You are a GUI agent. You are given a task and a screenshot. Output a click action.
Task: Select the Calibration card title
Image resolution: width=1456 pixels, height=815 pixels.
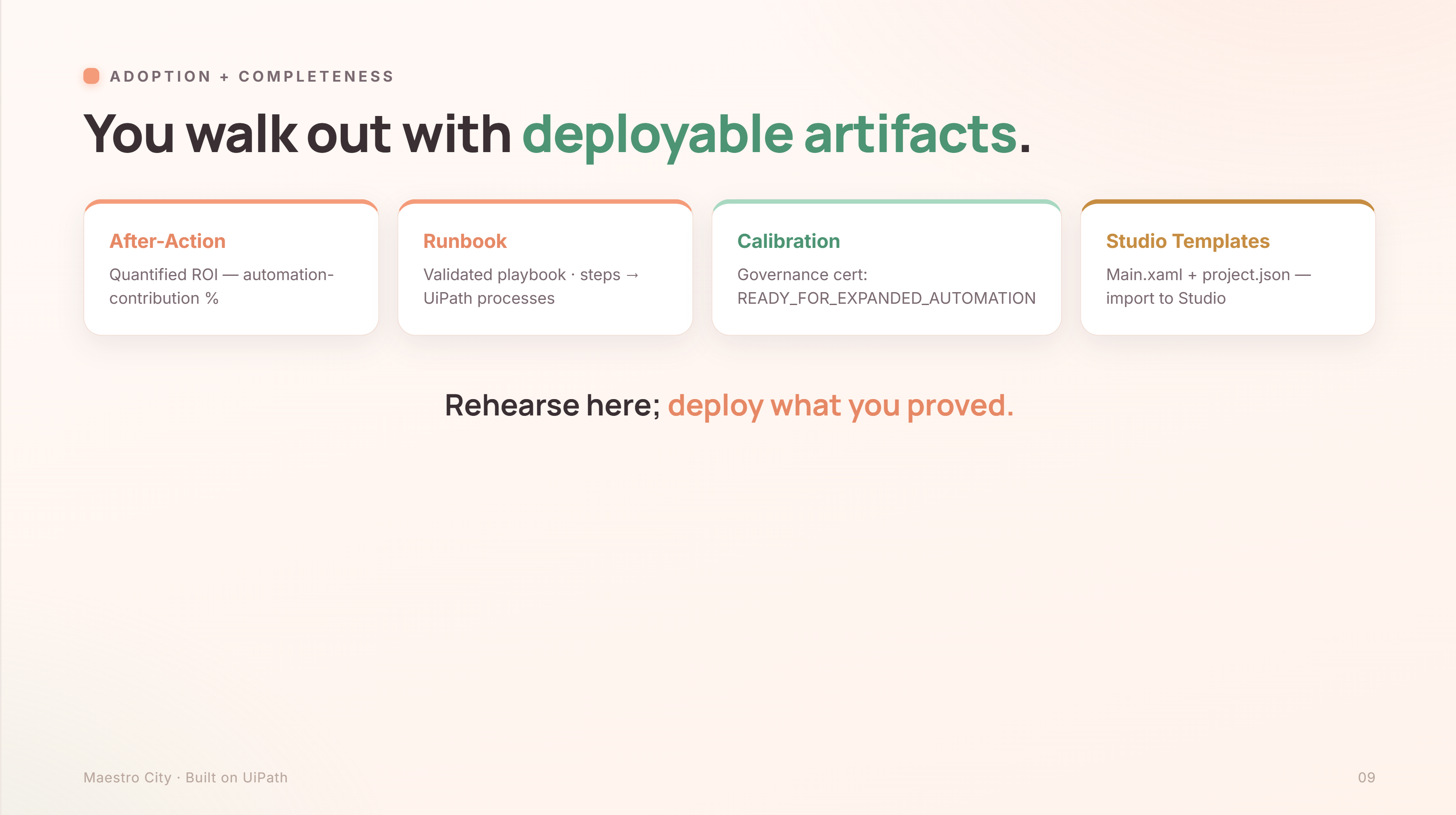coord(789,241)
